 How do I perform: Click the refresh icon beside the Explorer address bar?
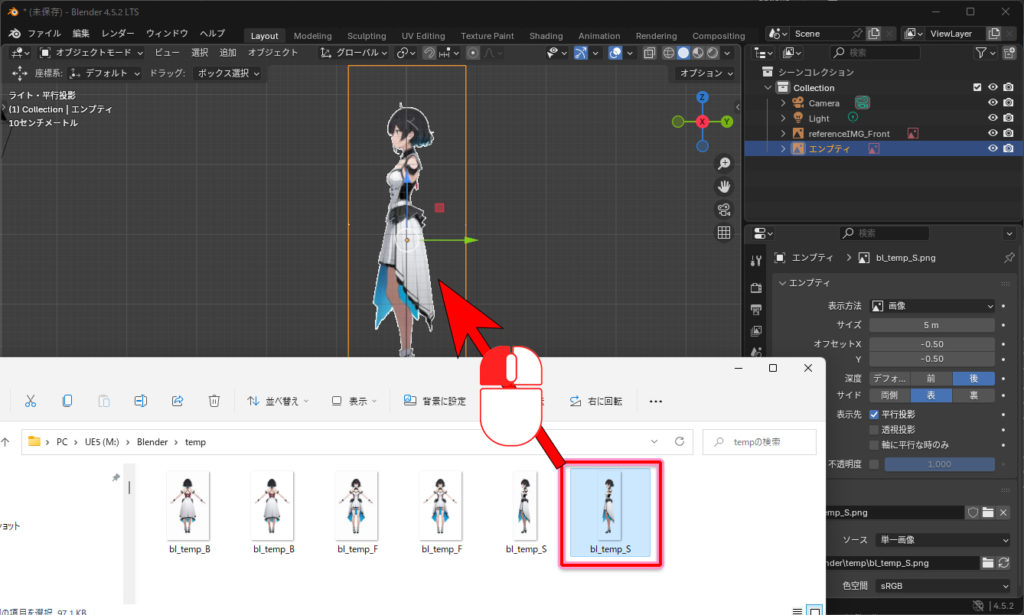point(679,441)
